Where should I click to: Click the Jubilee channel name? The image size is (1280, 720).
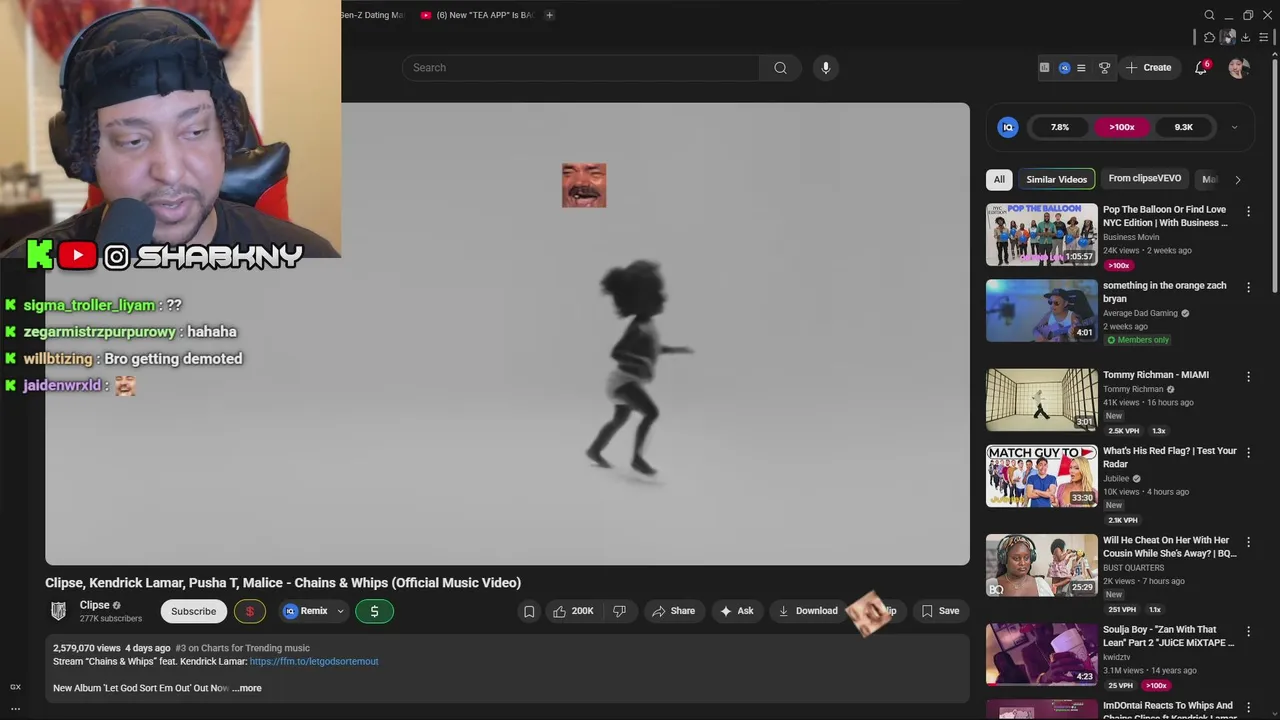[x=1116, y=479]
